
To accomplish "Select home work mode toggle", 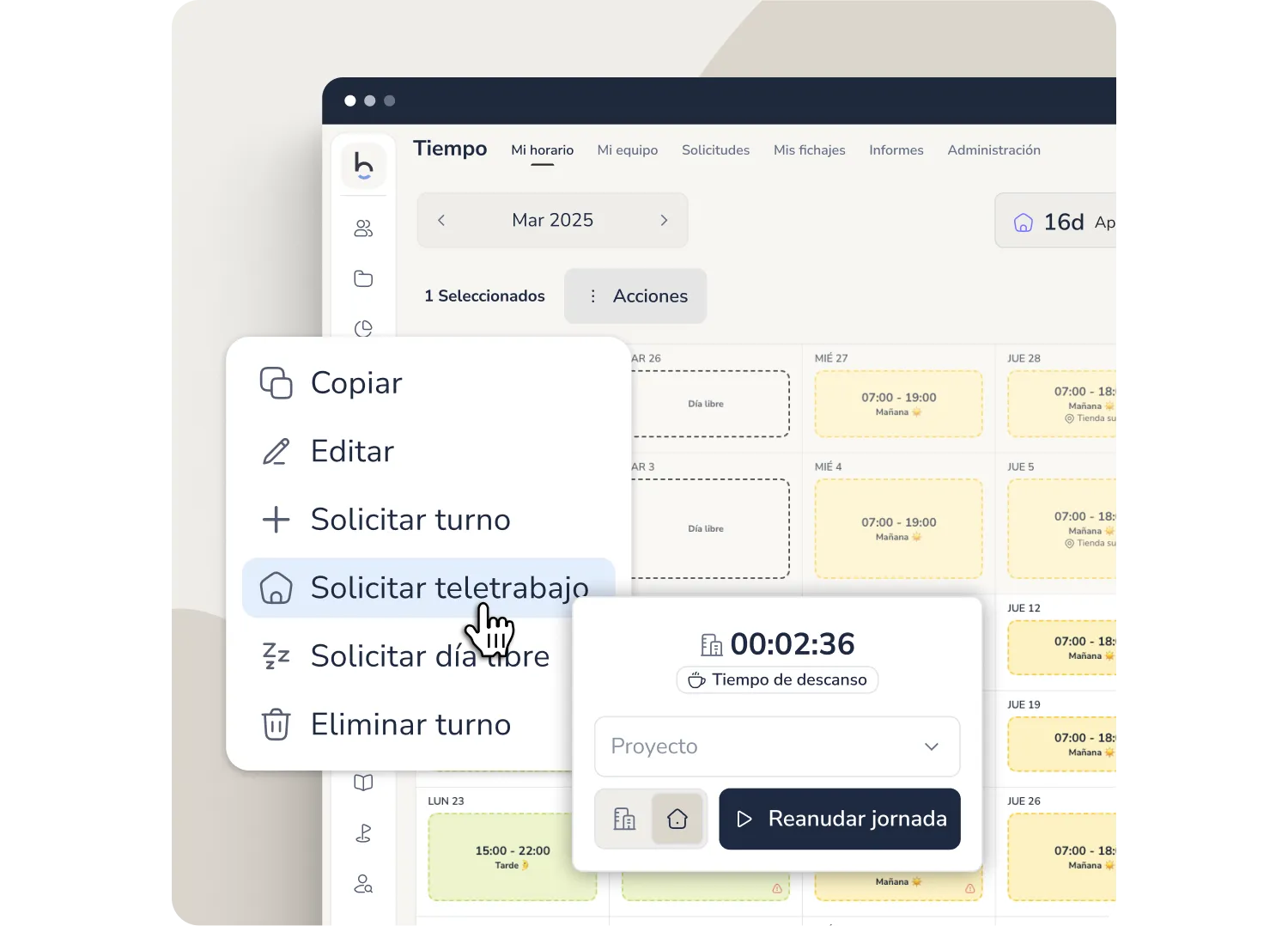I will tap(677, 819).
